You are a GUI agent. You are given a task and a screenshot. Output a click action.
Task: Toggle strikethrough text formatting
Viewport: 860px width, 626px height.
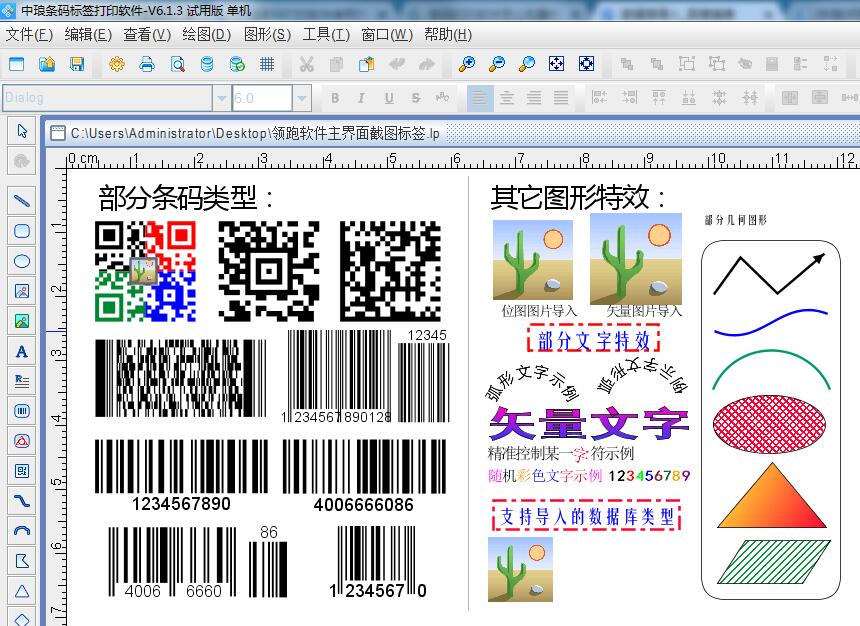point(416,98)
